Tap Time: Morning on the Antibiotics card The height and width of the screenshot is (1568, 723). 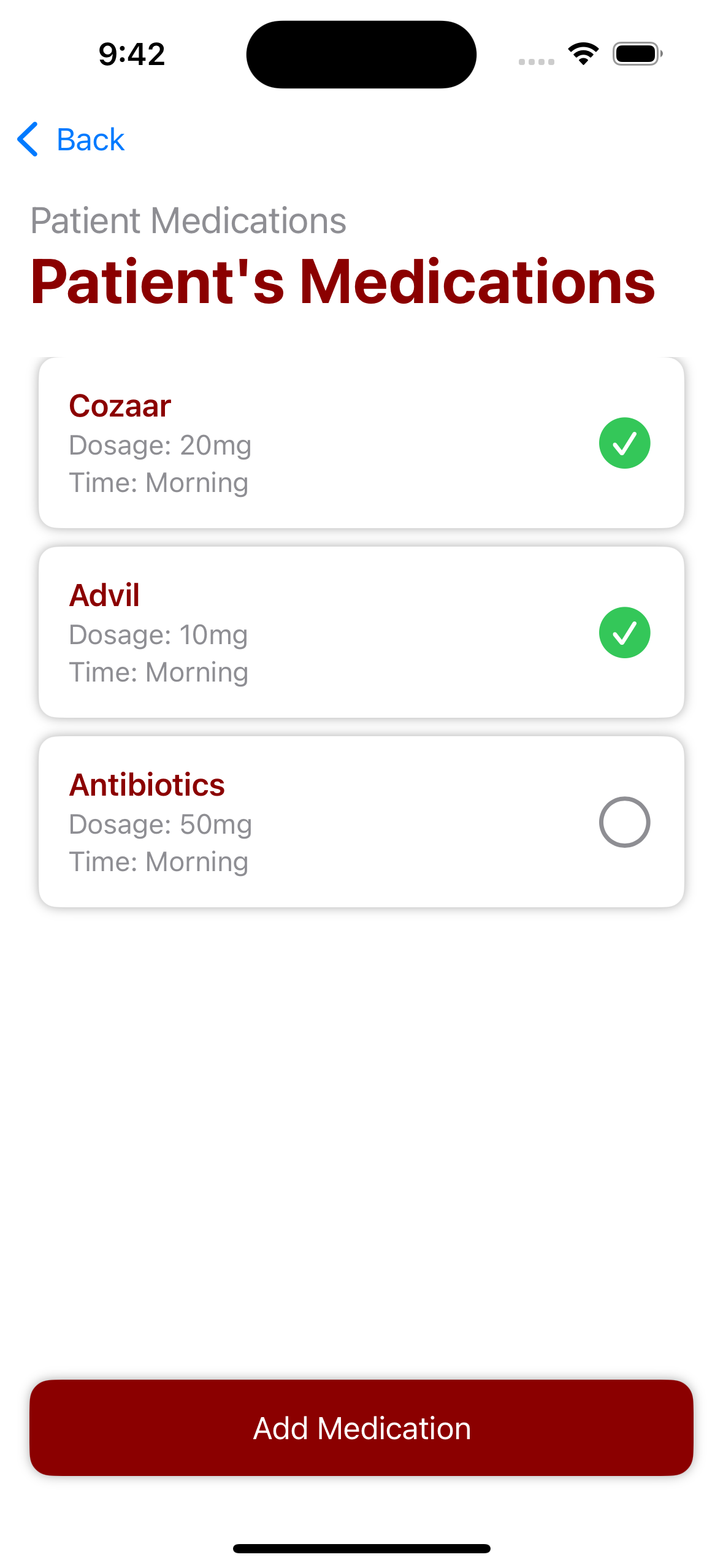[x=158, y=862]
